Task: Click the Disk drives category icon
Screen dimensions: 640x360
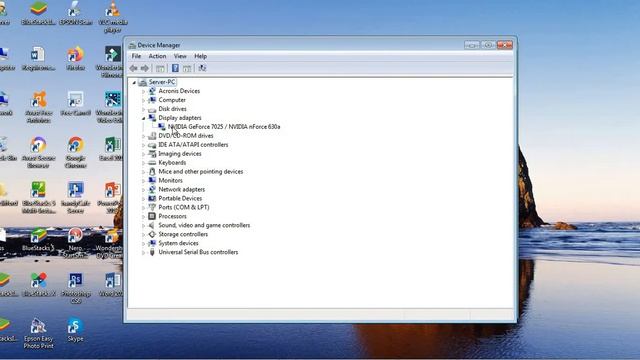Action: point(152,109)
